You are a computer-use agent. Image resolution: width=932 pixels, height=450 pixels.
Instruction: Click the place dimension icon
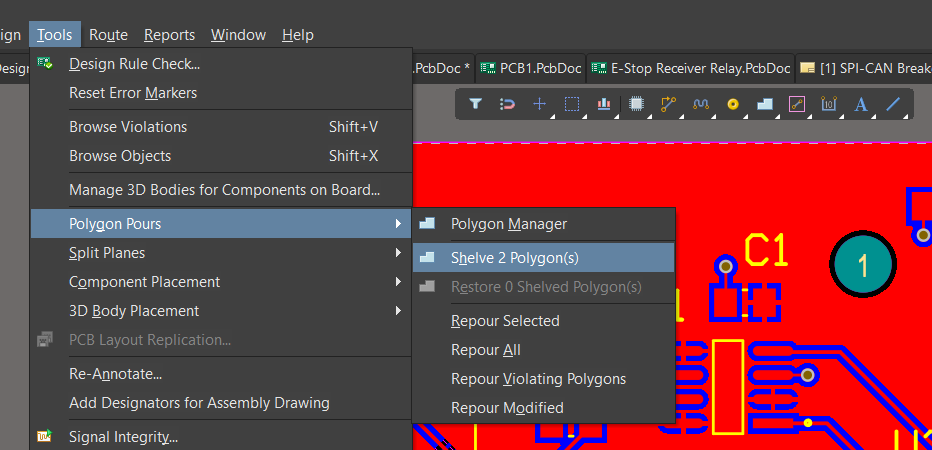tap(829, 104)
